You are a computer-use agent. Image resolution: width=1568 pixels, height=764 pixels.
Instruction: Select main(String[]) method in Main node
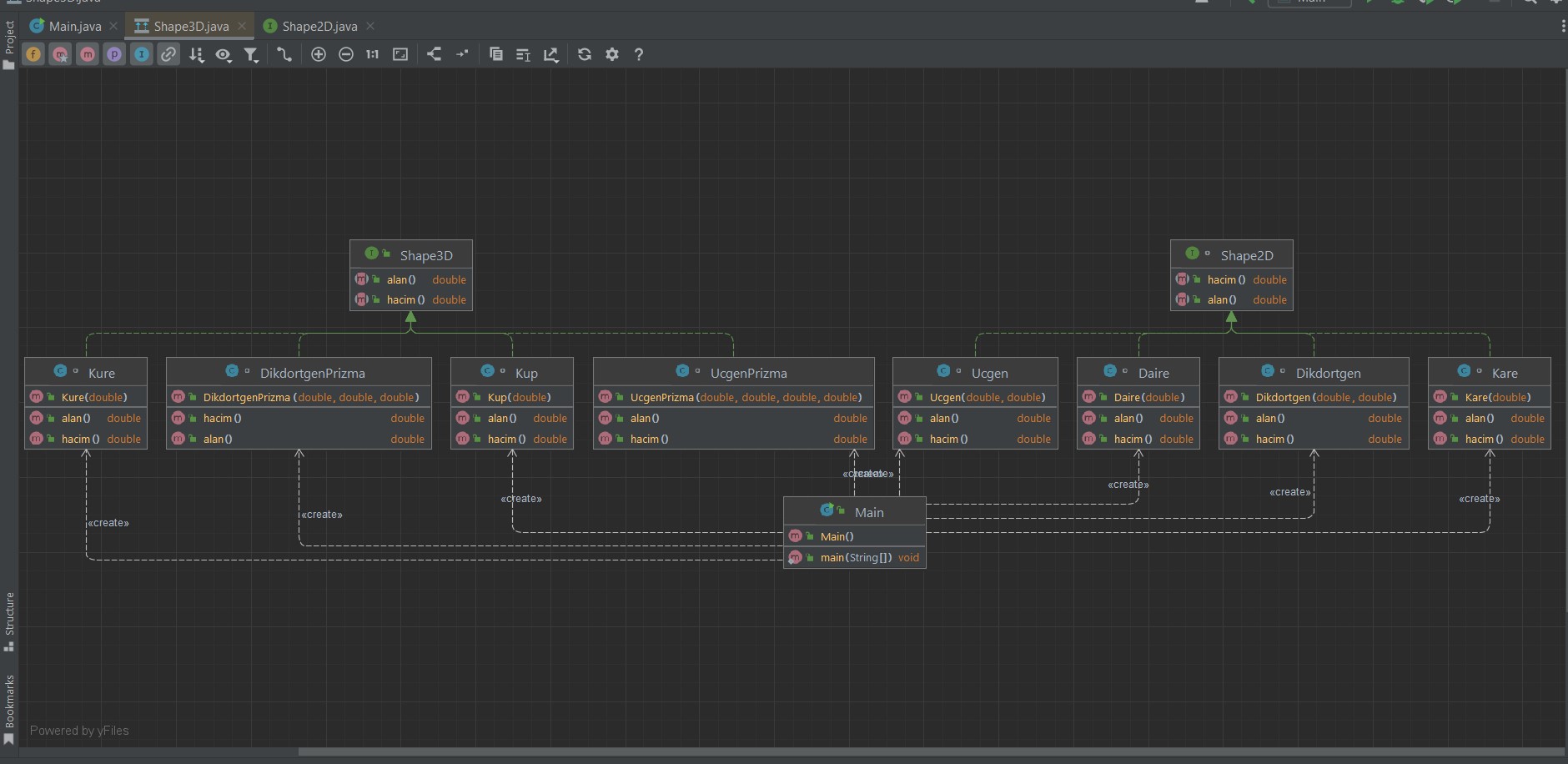point(855,557)
